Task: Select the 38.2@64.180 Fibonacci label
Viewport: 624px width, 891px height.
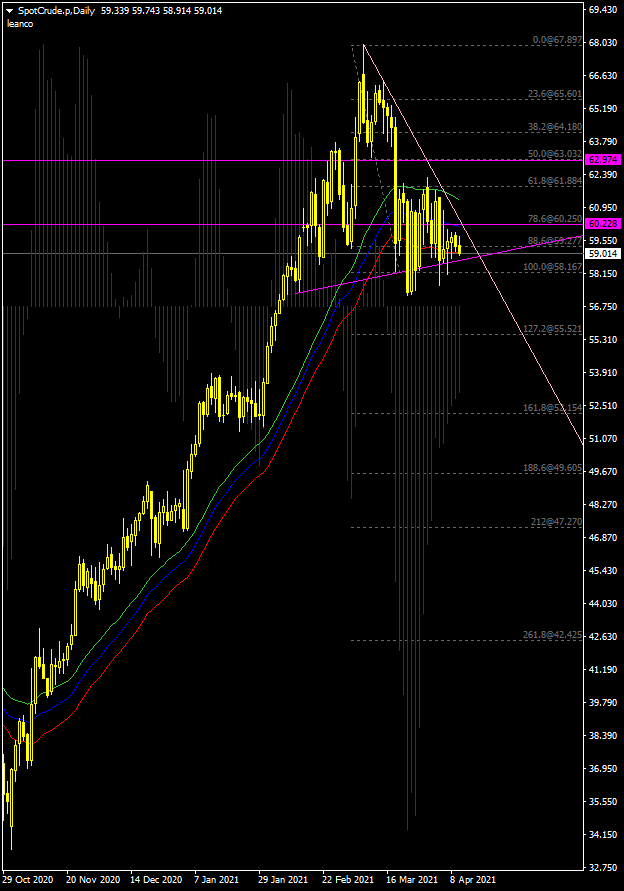Action: point(555,127)
